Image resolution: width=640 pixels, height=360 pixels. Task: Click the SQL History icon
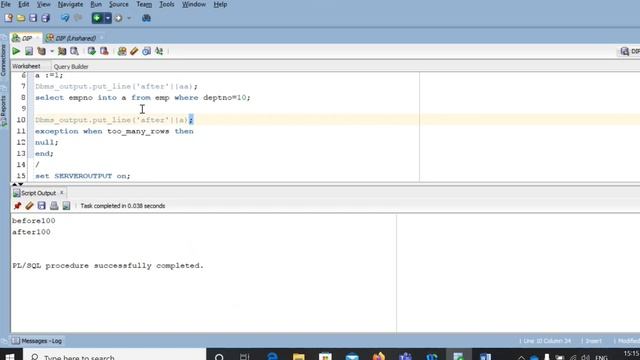(147, 51)
